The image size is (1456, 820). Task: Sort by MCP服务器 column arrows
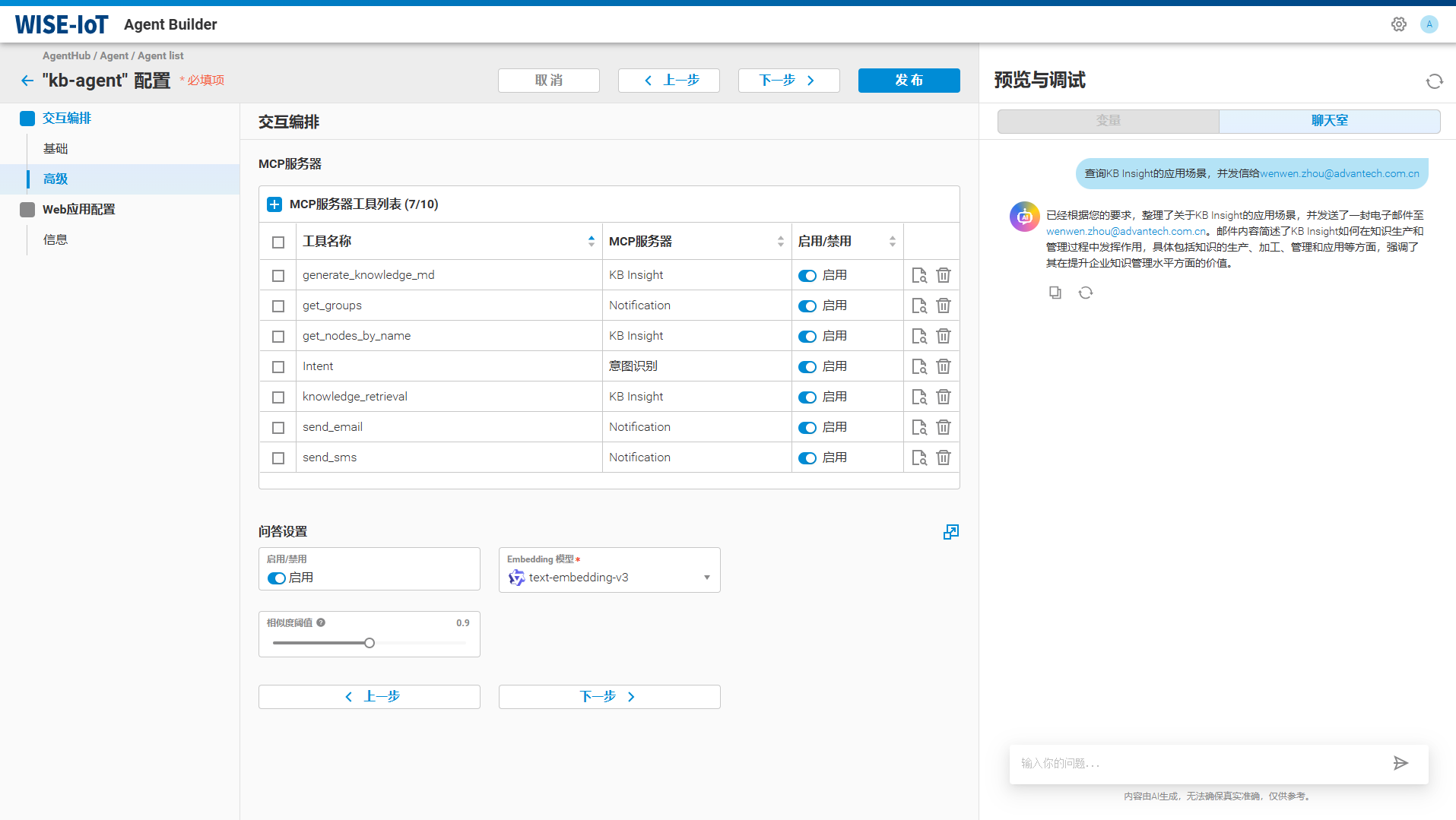[x=780, y=241]
